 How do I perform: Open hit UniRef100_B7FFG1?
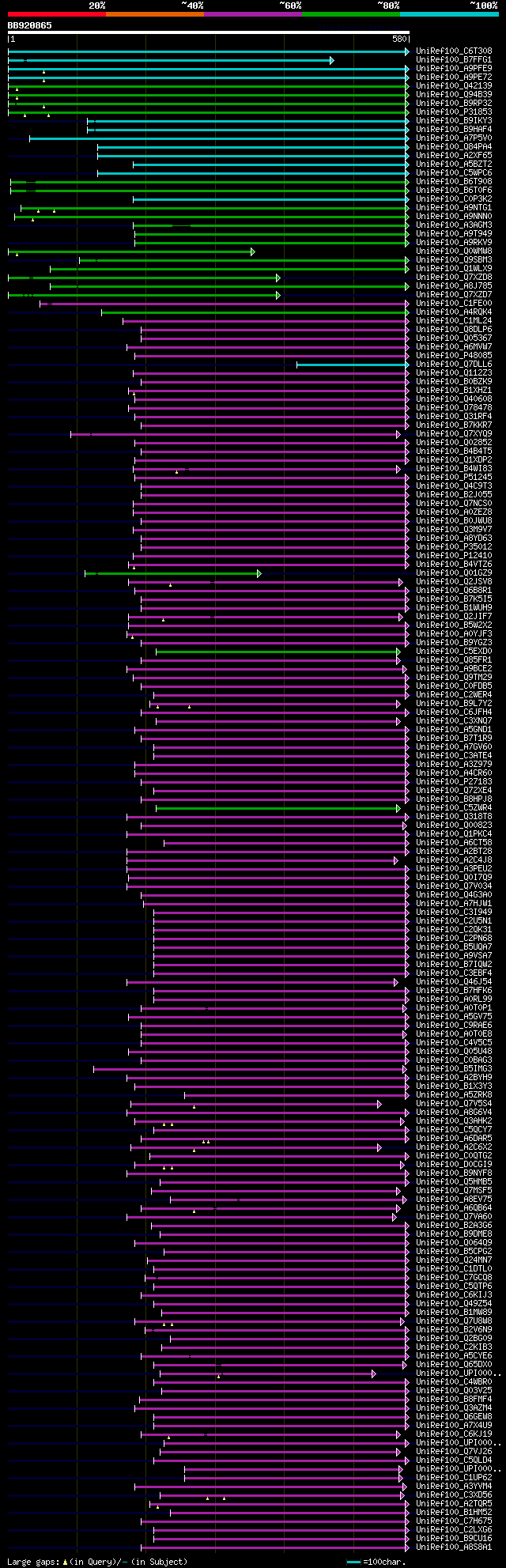tap(454, 60)
